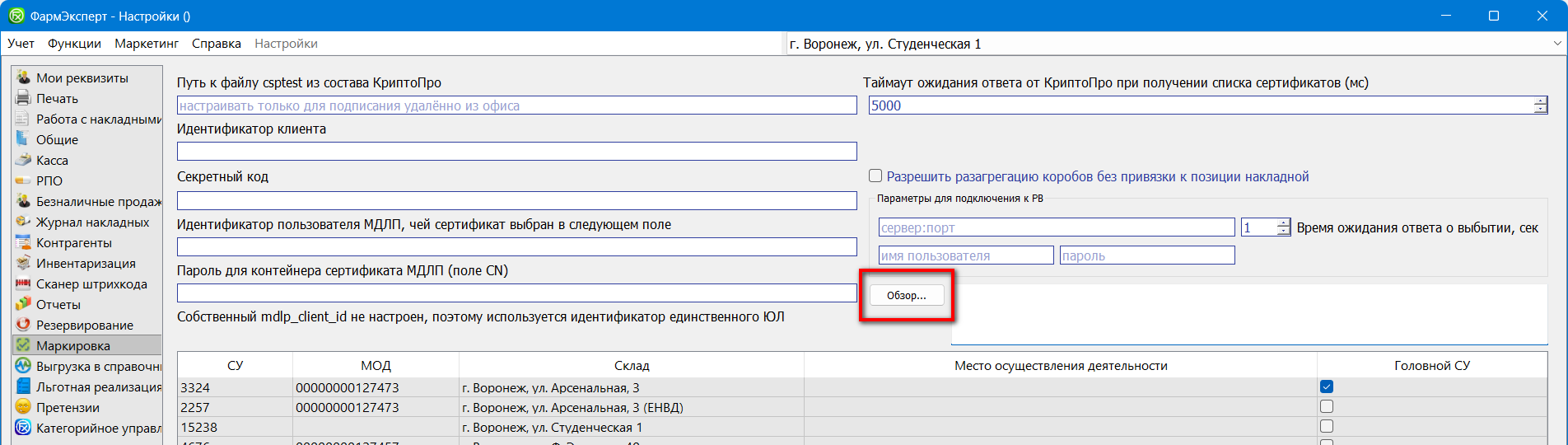Open the Функции menu
Viewport: 1568px width, 445px height.
74,44
